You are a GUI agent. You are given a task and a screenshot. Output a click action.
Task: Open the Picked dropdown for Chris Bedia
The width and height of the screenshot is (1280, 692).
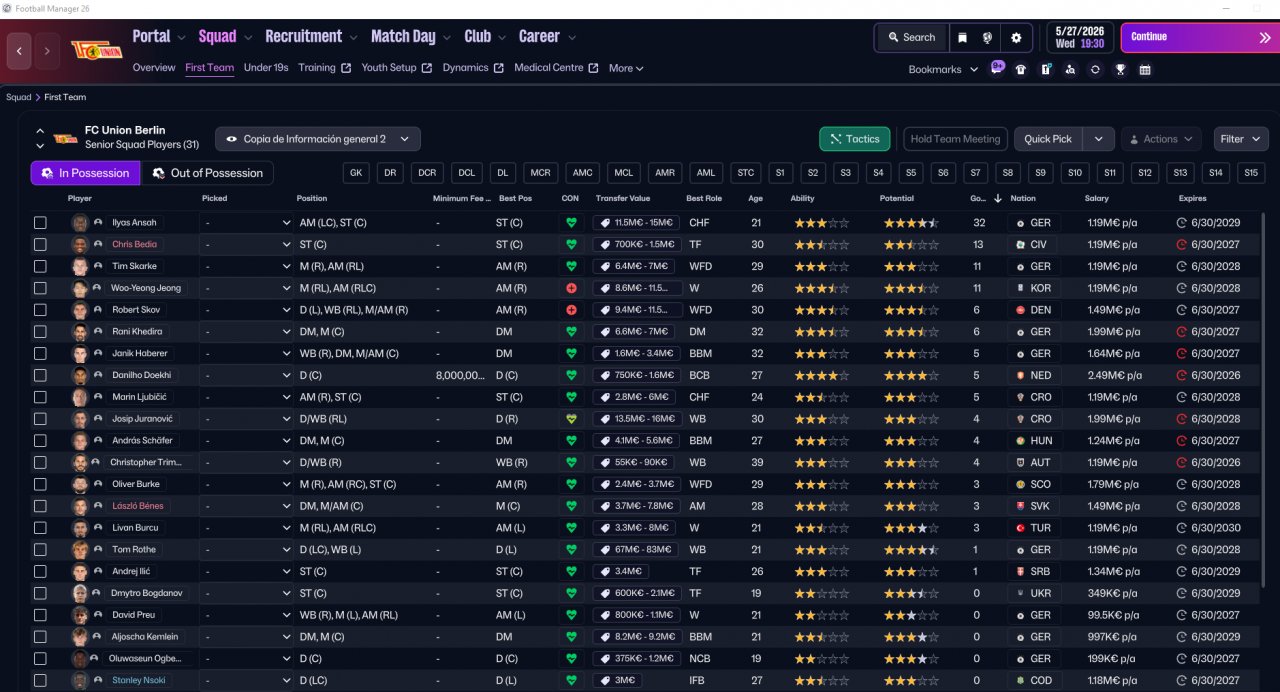[x=245, y=245]
